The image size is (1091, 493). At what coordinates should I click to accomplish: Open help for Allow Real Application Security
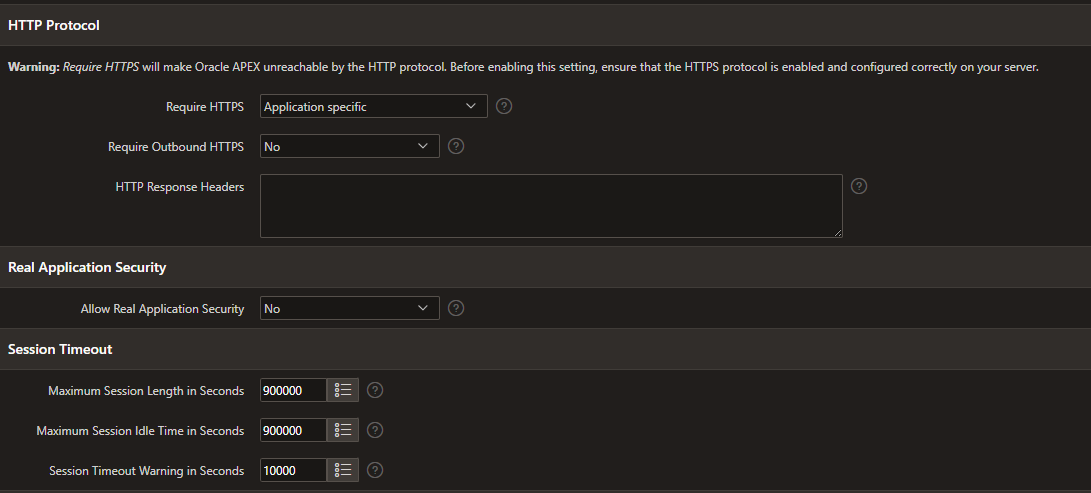456,308
